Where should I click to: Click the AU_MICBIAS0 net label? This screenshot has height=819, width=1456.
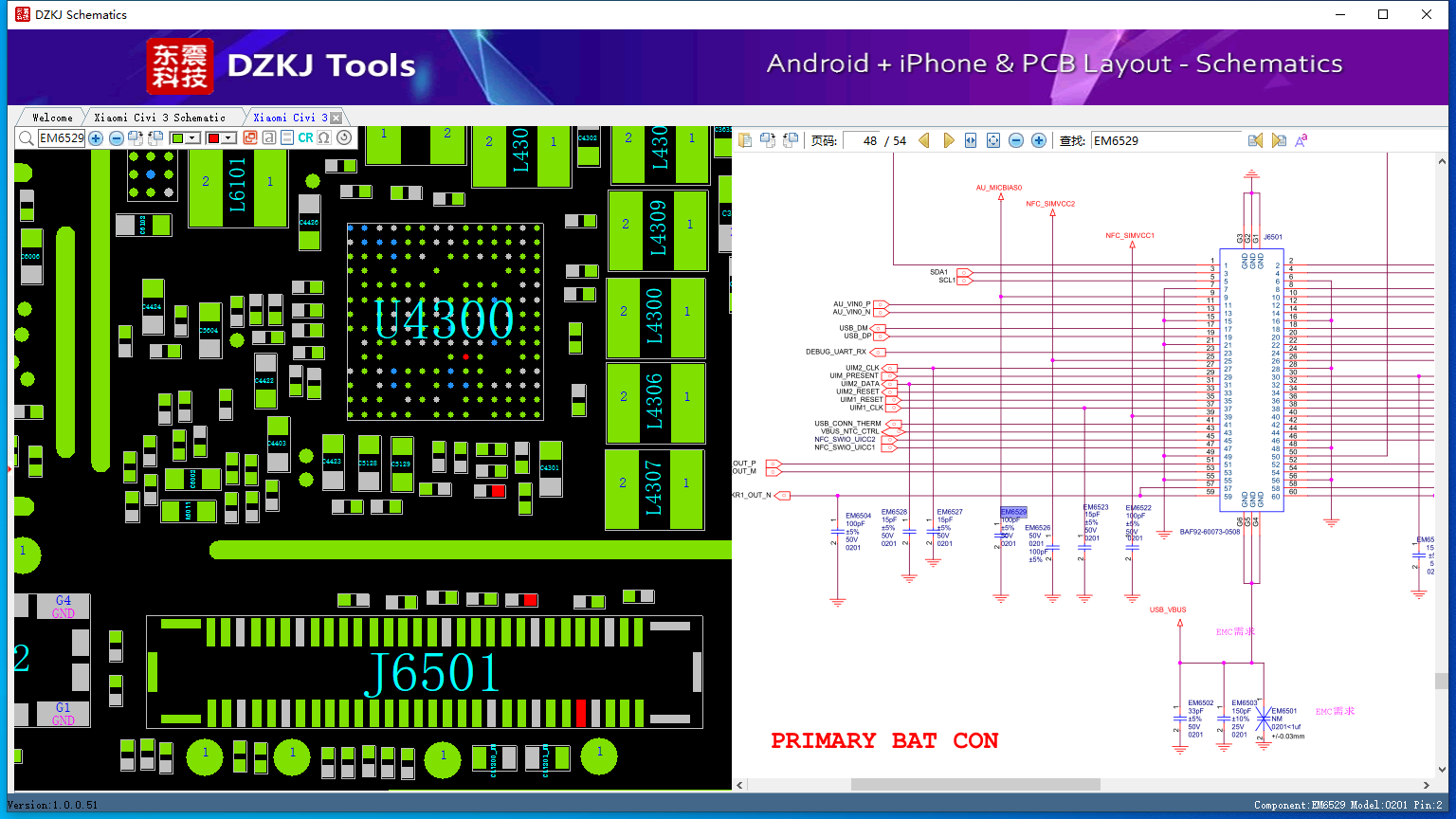999,188
